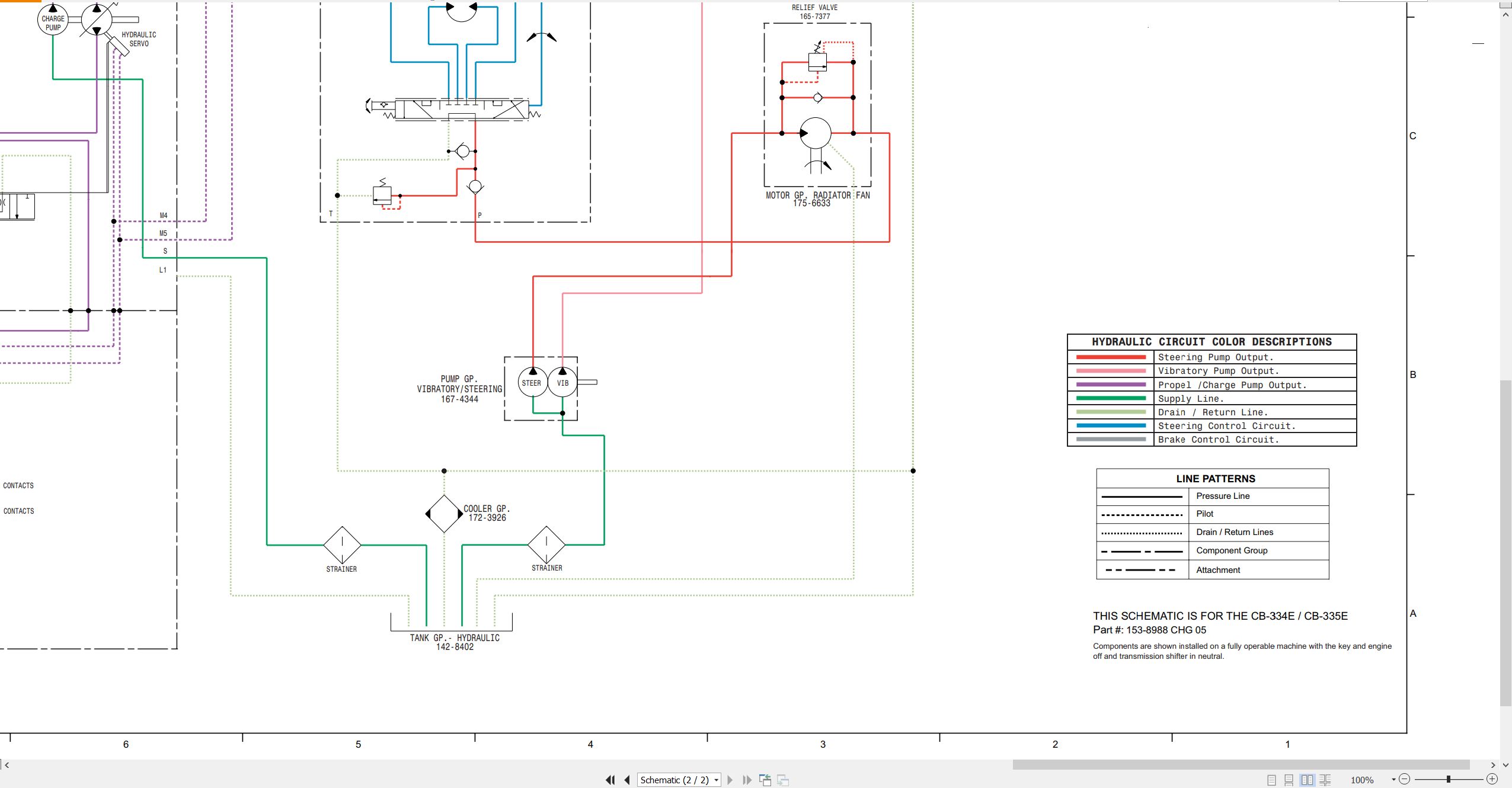Click the scroll left arrow
This screenshot has width=1512, height=788.
pyautogui.click(x=7, y=765)
